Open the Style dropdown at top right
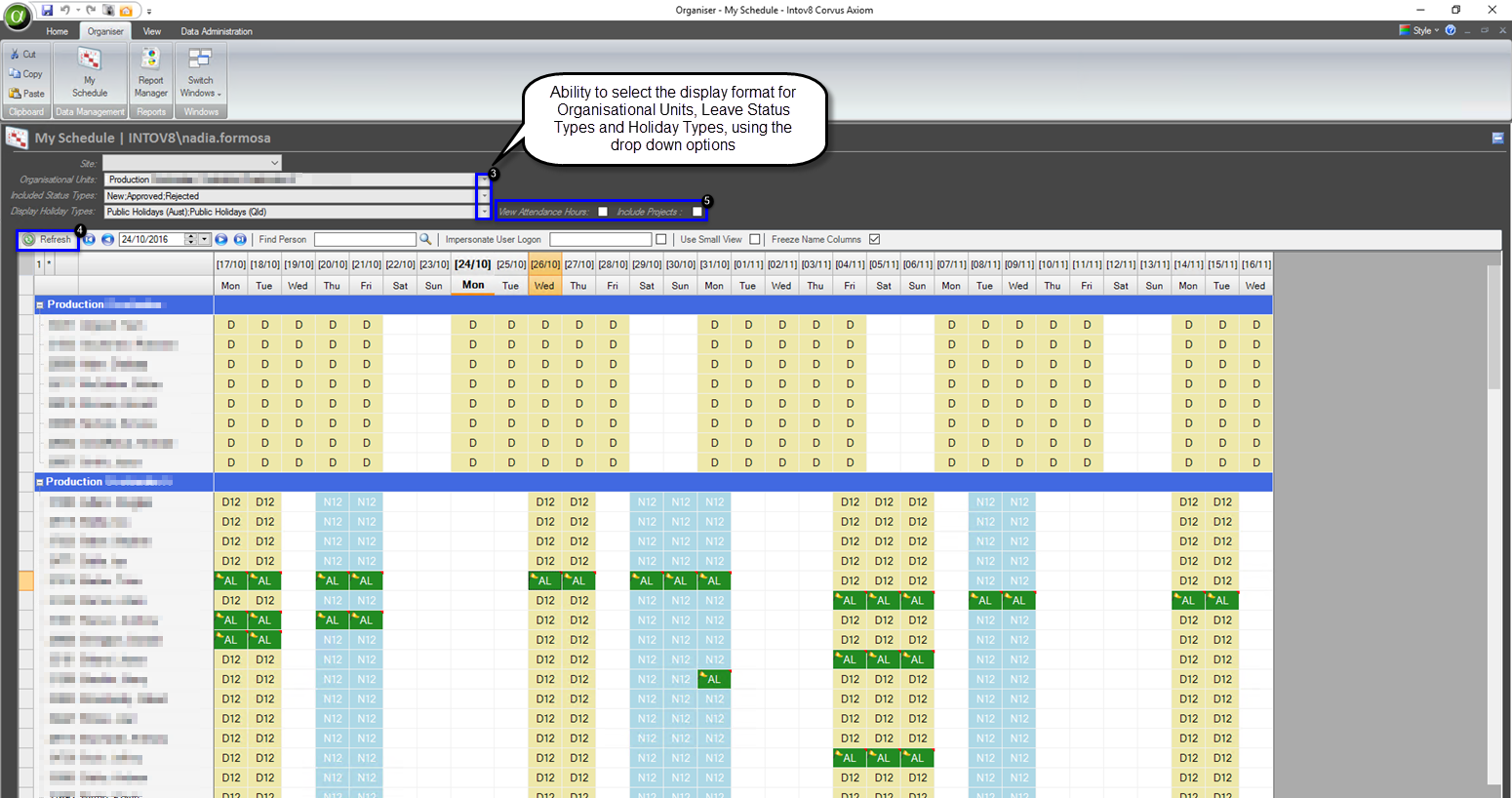 tap(1419, 30)
